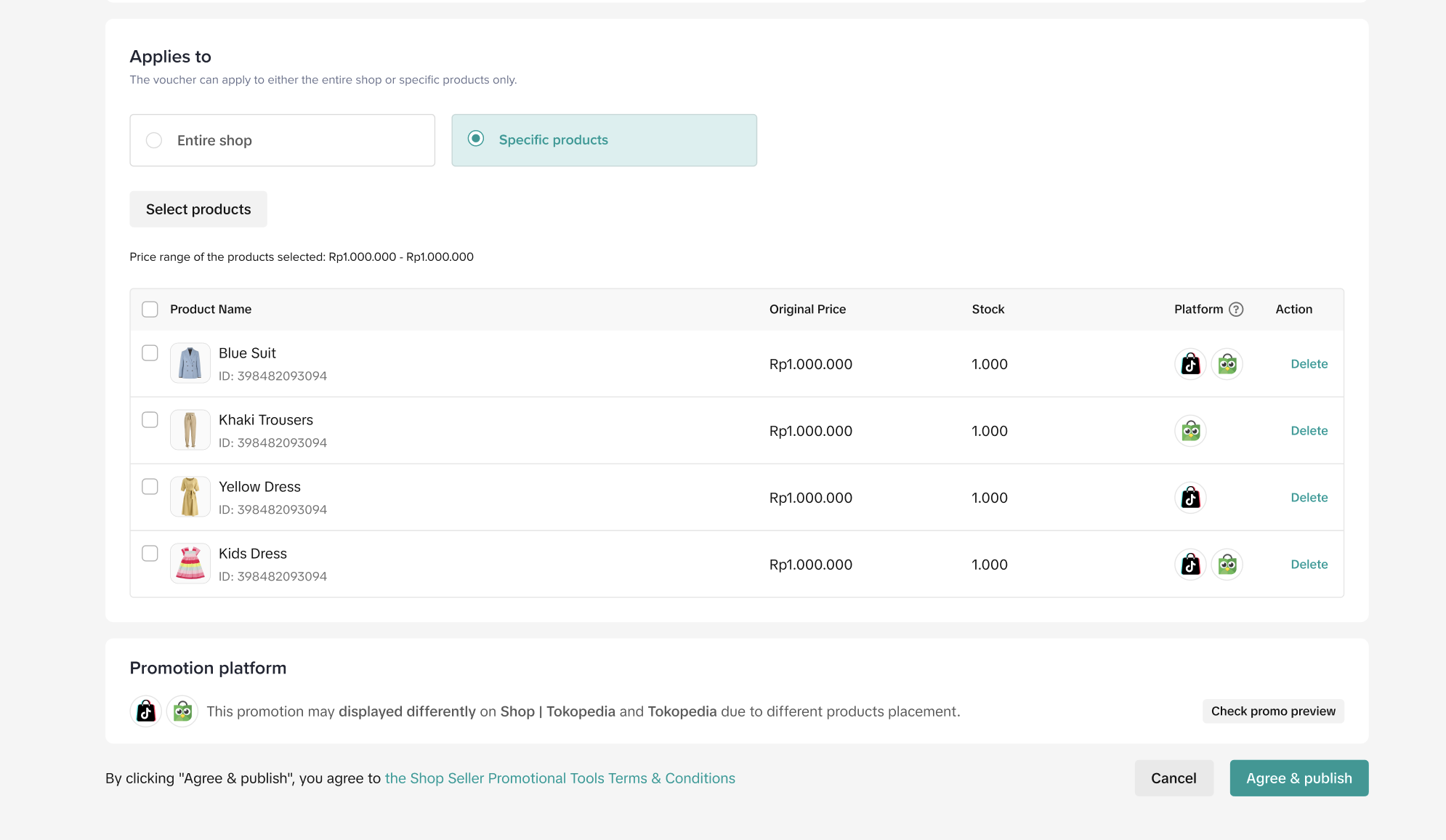Viewport: 1446px width, 840px height.
Task: Click TikTok Shop icon in Yellow Dress row
Action: click(x=1190, y=498)
